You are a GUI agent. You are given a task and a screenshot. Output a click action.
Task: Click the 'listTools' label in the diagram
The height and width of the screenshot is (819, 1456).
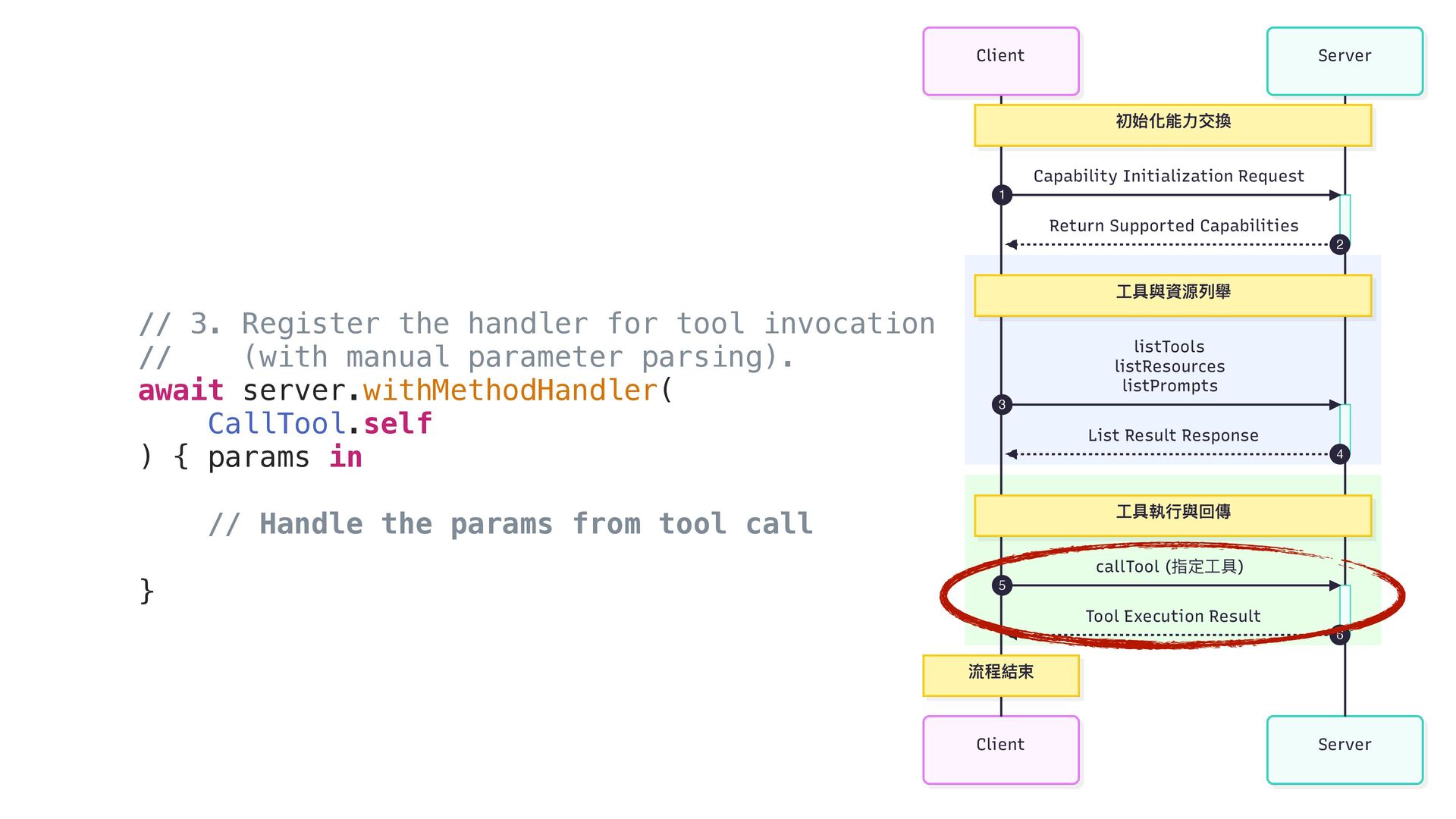point(1169,347)
